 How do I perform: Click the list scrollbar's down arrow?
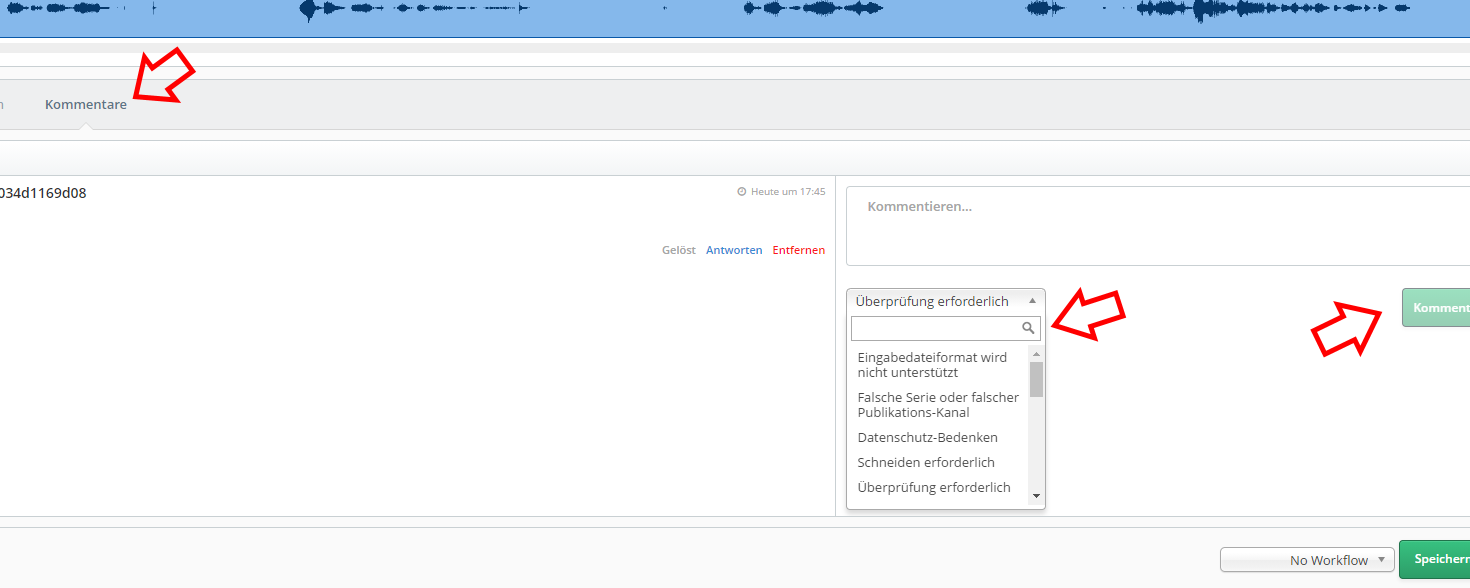[1036, 495]
